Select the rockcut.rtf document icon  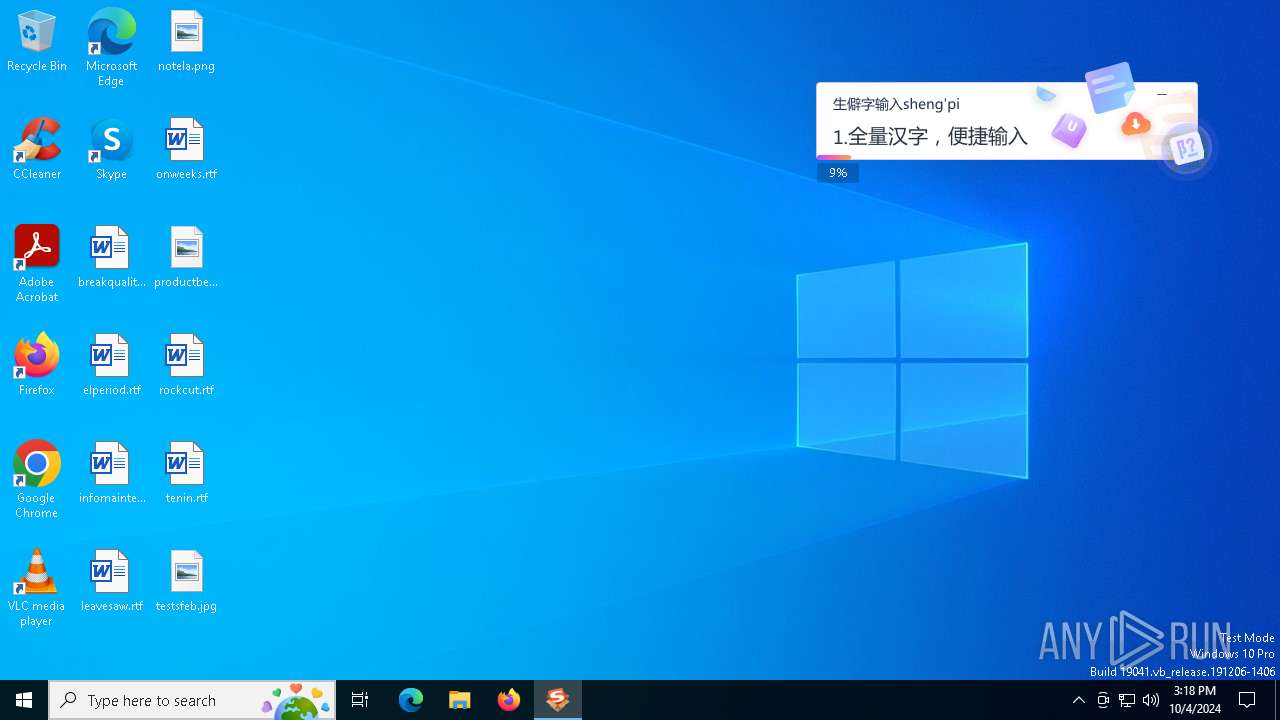pyautogui.click(x=186, y=365)
